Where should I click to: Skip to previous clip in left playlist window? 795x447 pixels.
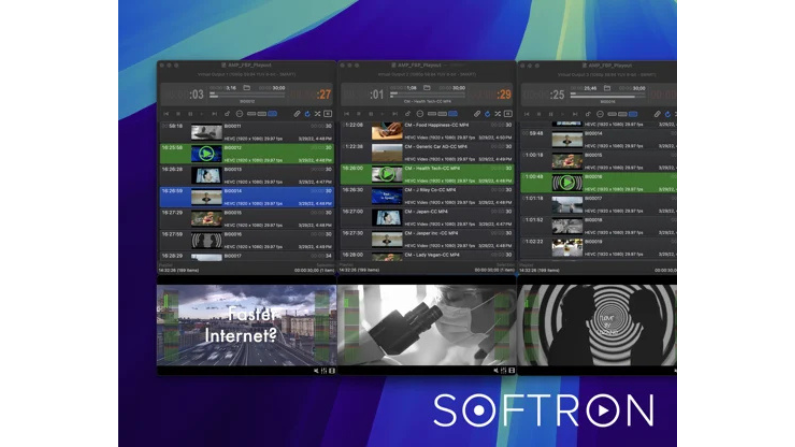(166, 114)
